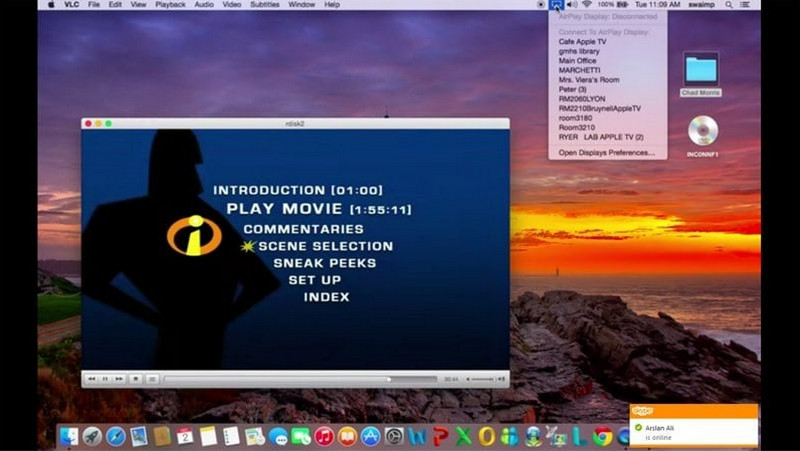Click the sound volume icon in menu bar
This screenshot has height=451, width=800.
pos(572,5)
